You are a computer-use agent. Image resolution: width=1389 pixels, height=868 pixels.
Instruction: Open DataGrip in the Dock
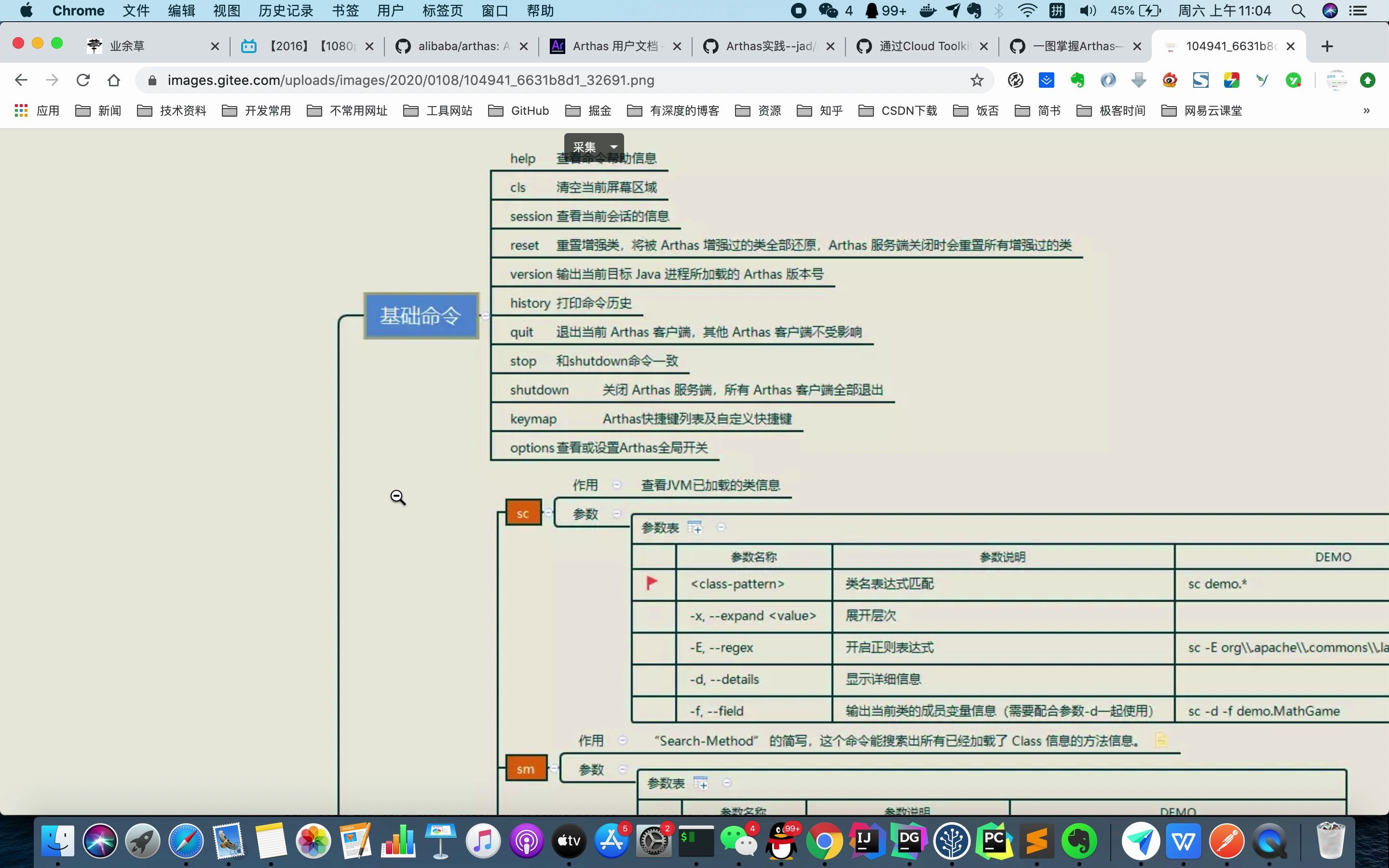tap(909, 841)
